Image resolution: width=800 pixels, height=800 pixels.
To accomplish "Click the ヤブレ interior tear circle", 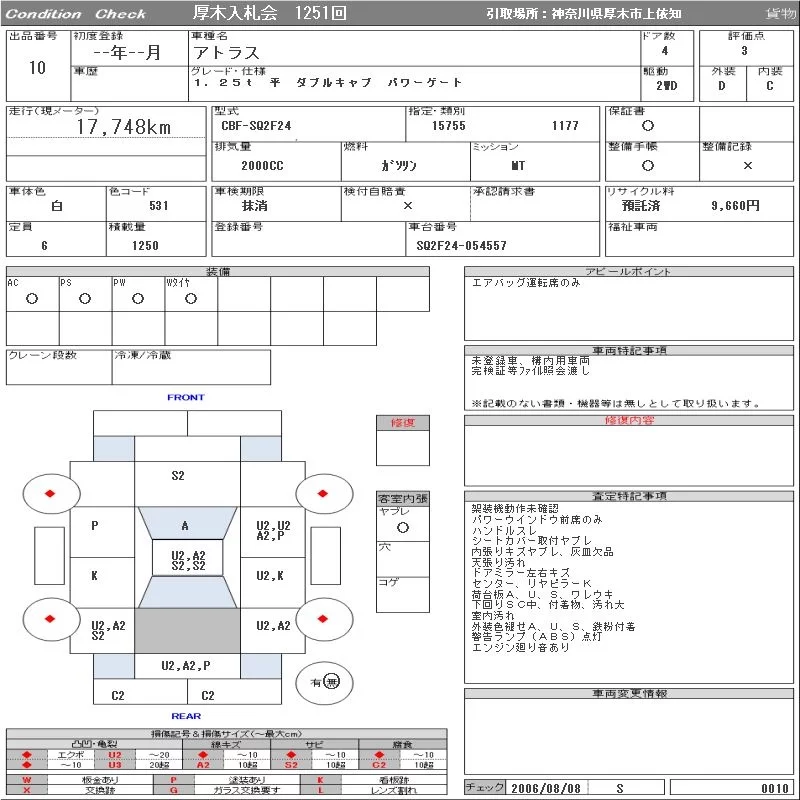I will (403, 528).
